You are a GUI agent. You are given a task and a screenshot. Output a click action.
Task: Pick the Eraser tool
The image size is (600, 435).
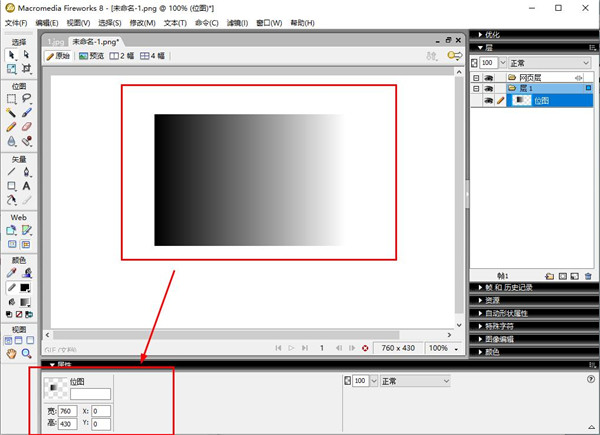pos(26,127)
